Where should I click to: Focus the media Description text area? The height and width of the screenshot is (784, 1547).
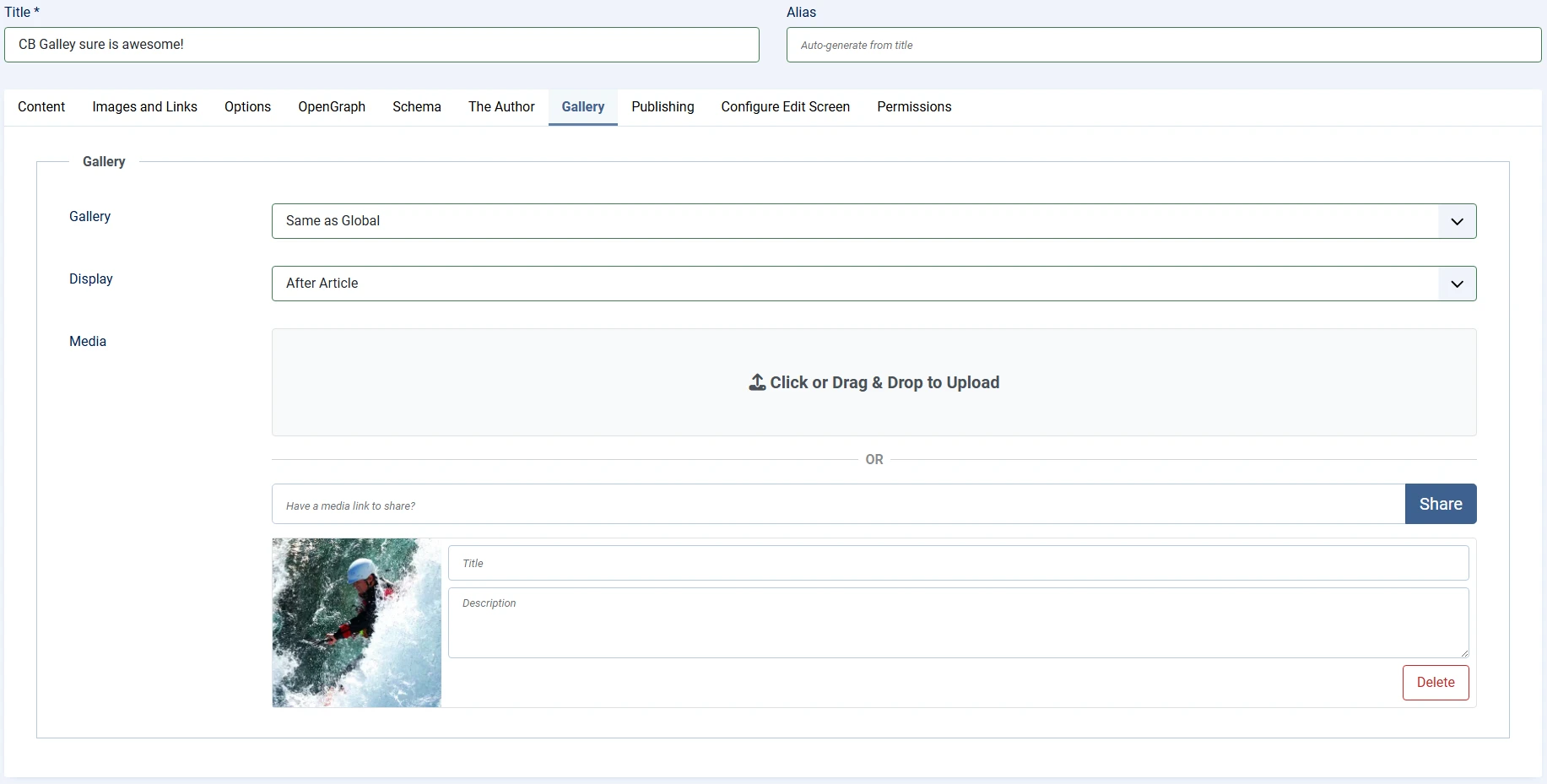point(957,623)
